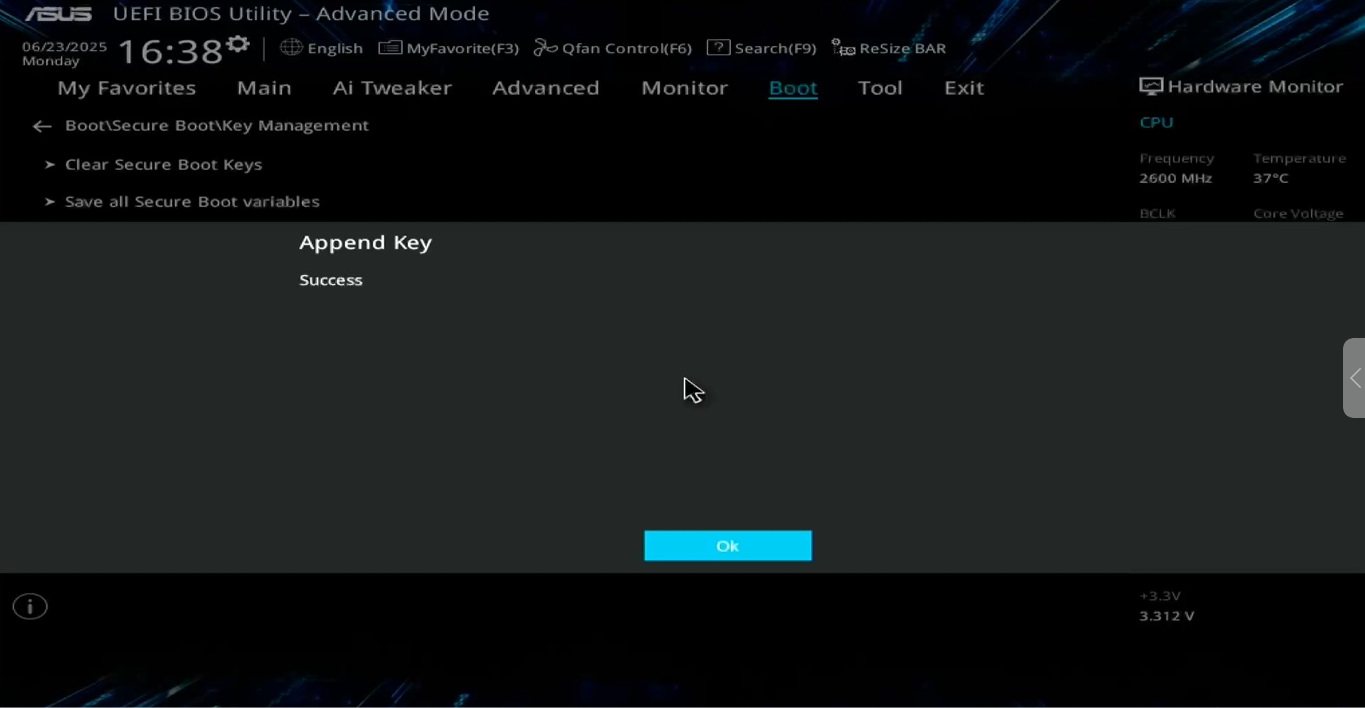The image size is (1365, 708).
Task: Open MyFavorite(F3) from the top toolbar
Action: pyautogui.click(x=449, y=48)
